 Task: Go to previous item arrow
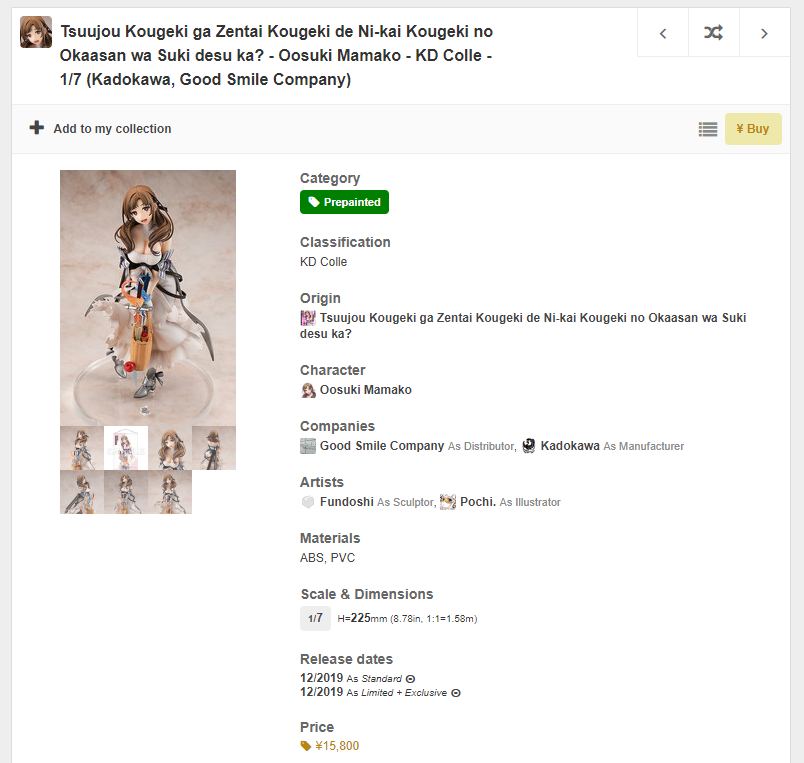663,33
